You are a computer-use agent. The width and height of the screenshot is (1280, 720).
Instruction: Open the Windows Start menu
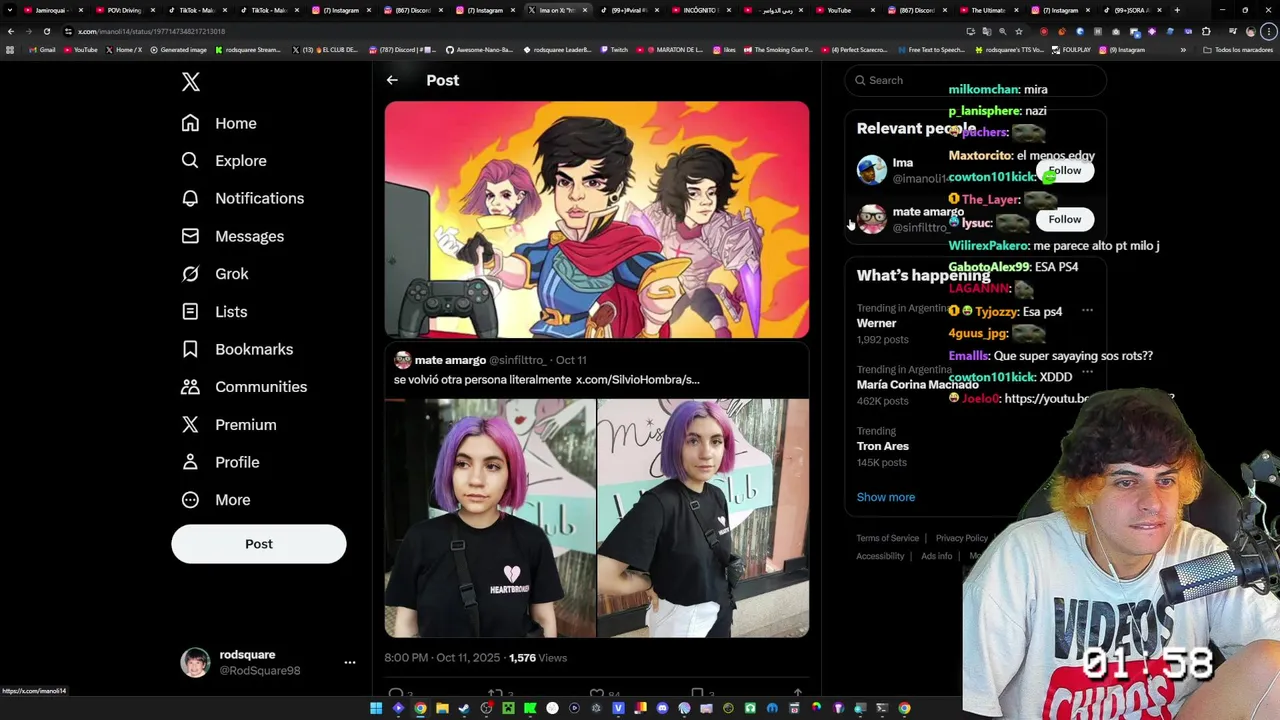(x=376, y=708)
